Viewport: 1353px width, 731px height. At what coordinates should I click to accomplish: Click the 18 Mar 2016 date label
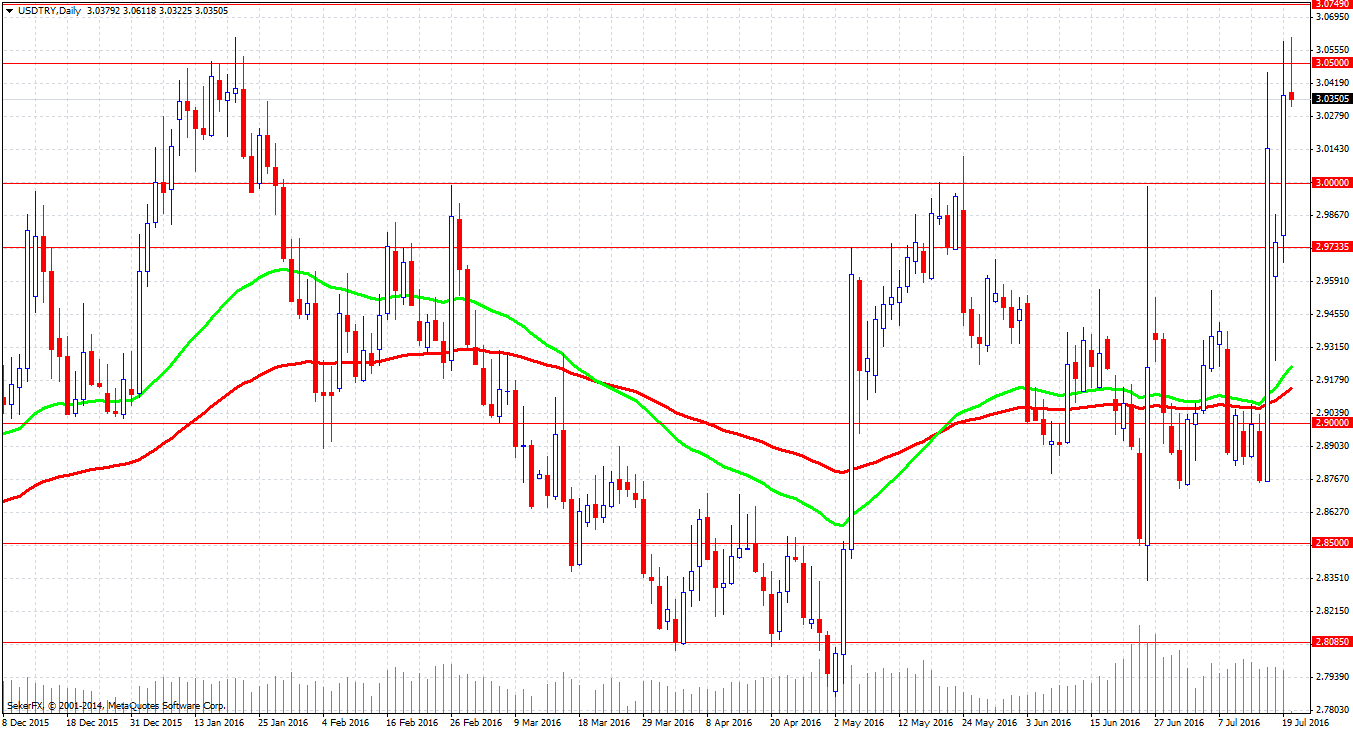pos(605,722)
